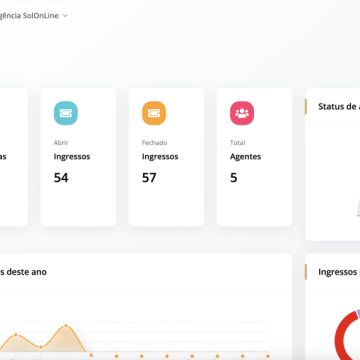
Task: Click 'Ingressos' heading under Abrir
Action: click(72, 157)
